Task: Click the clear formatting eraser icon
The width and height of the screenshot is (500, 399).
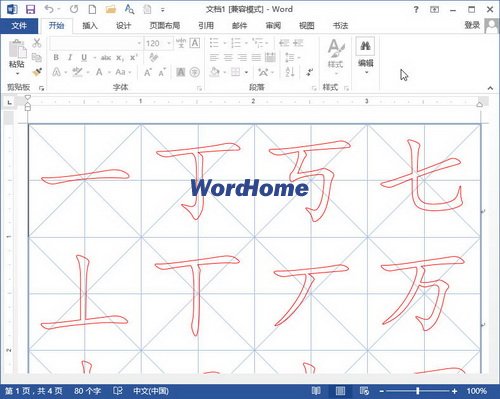Action: tap(153, 57)
